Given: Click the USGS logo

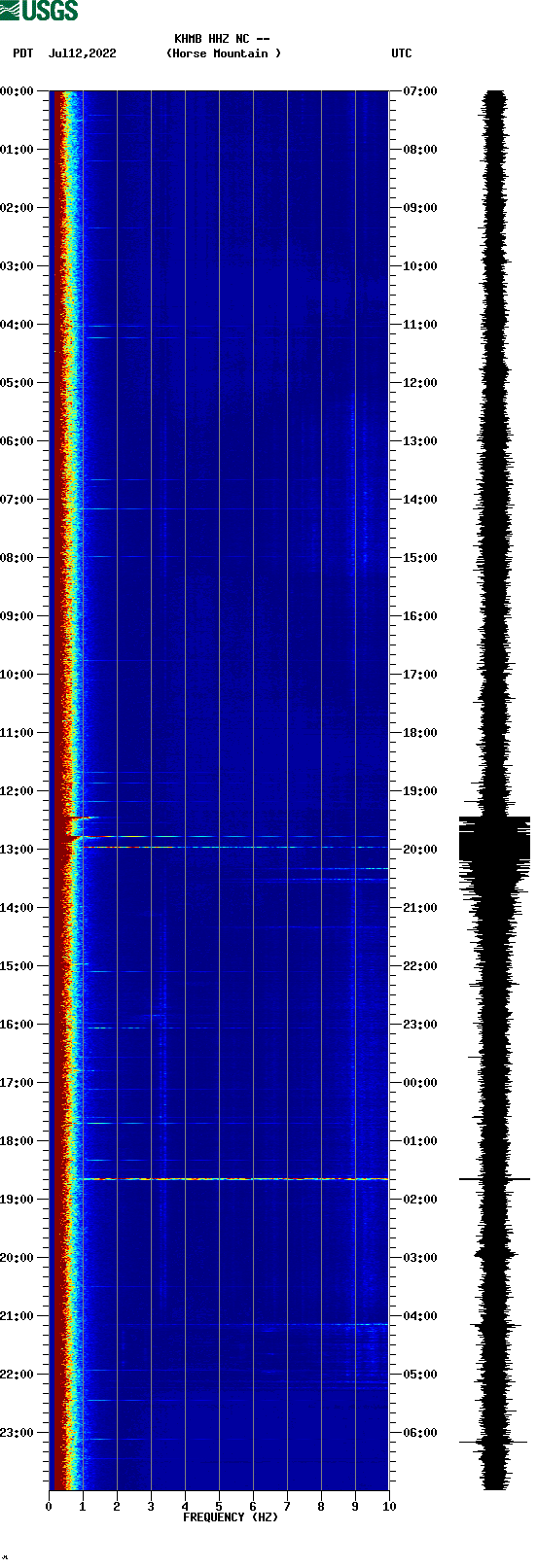Looking at the screenshot, I should click(39, 11).
